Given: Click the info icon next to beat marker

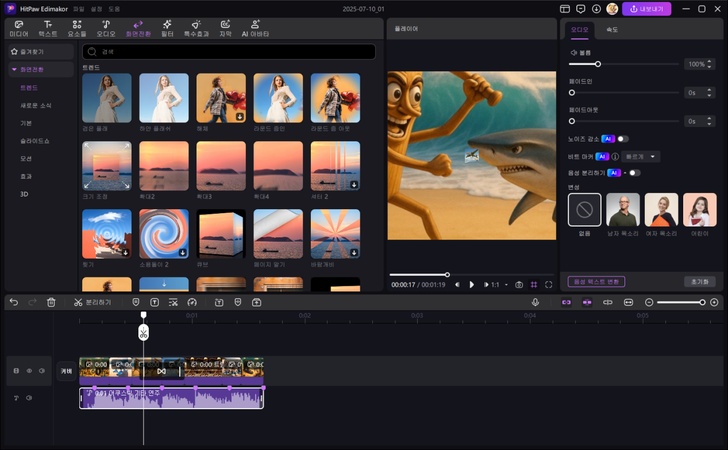Looking at the screenshot, I should tap(615, 157).
